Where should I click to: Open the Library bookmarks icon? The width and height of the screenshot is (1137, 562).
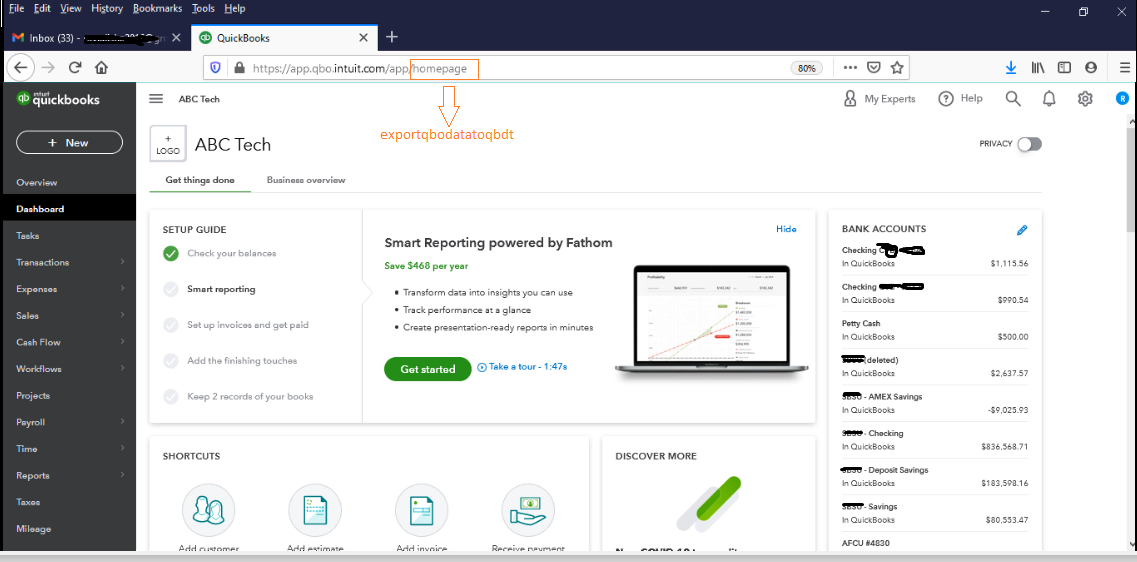pyautogui.click(x=1038, y=67)
